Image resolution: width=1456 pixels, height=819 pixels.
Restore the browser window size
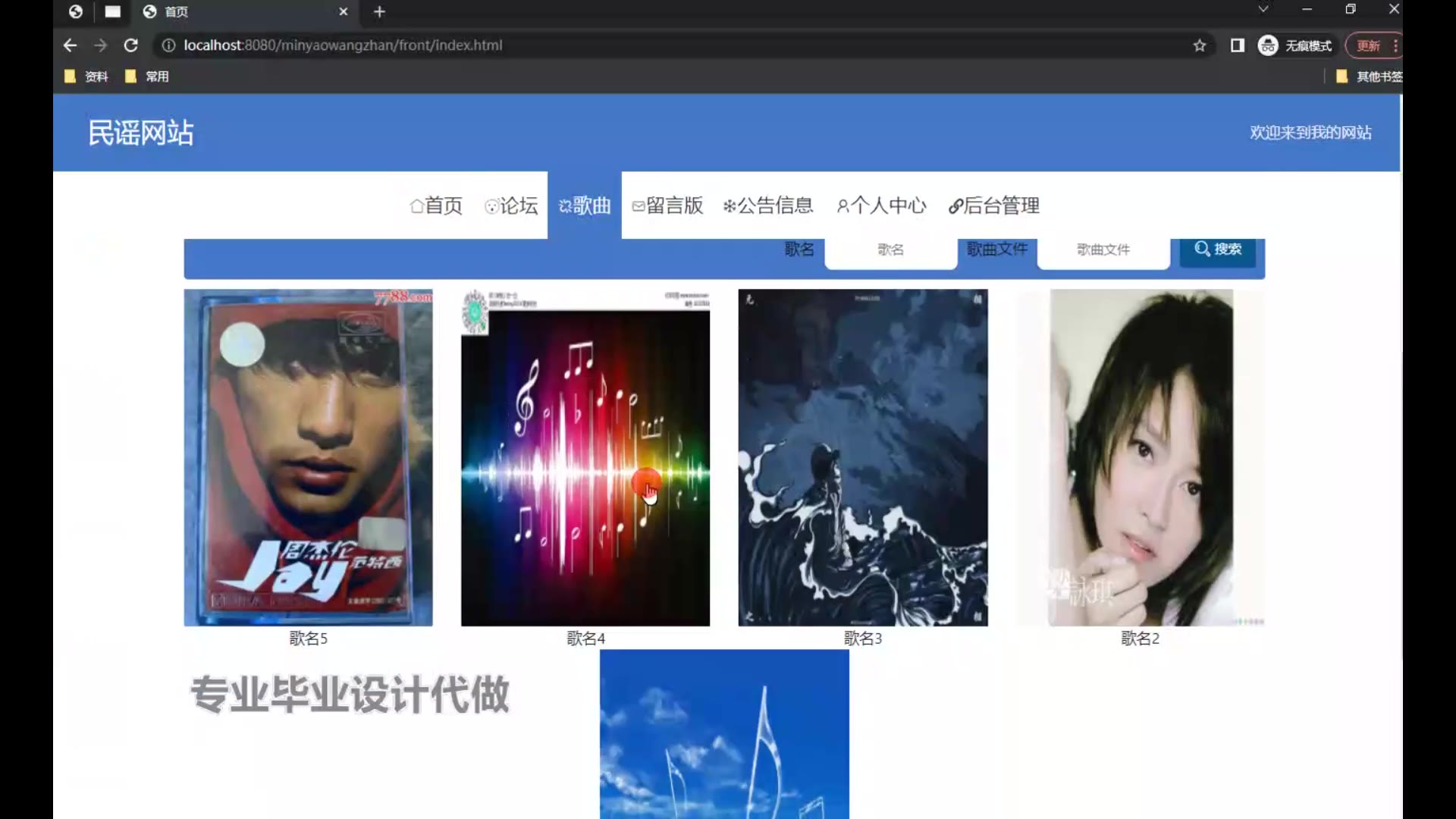pos(1351,9)
